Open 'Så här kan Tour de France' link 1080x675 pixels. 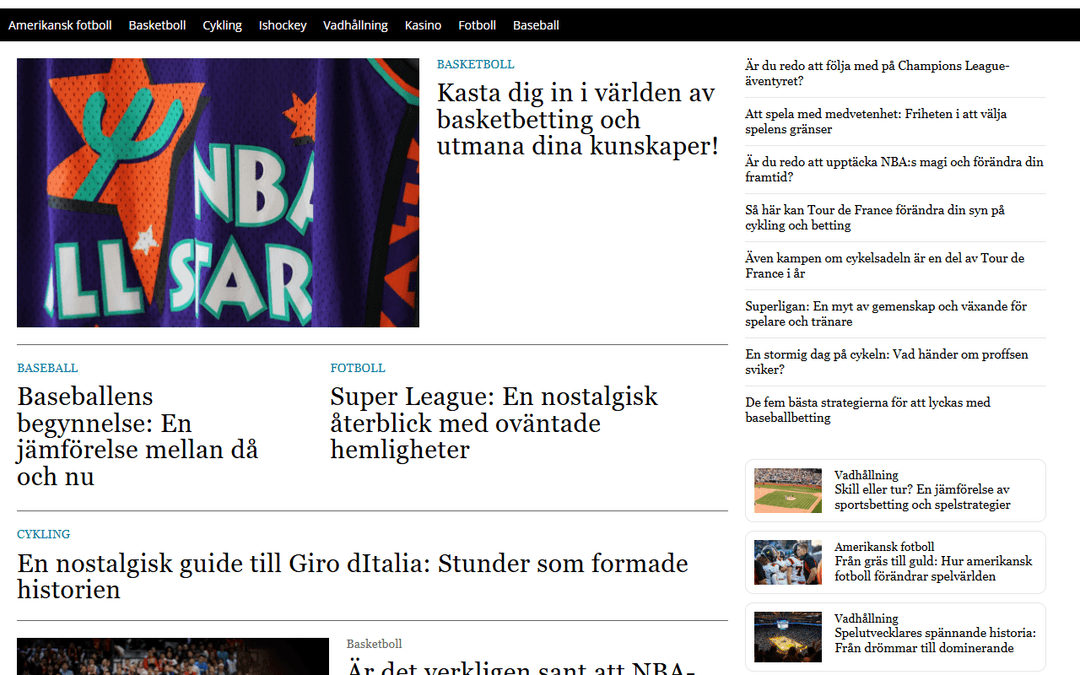point(875,218)
